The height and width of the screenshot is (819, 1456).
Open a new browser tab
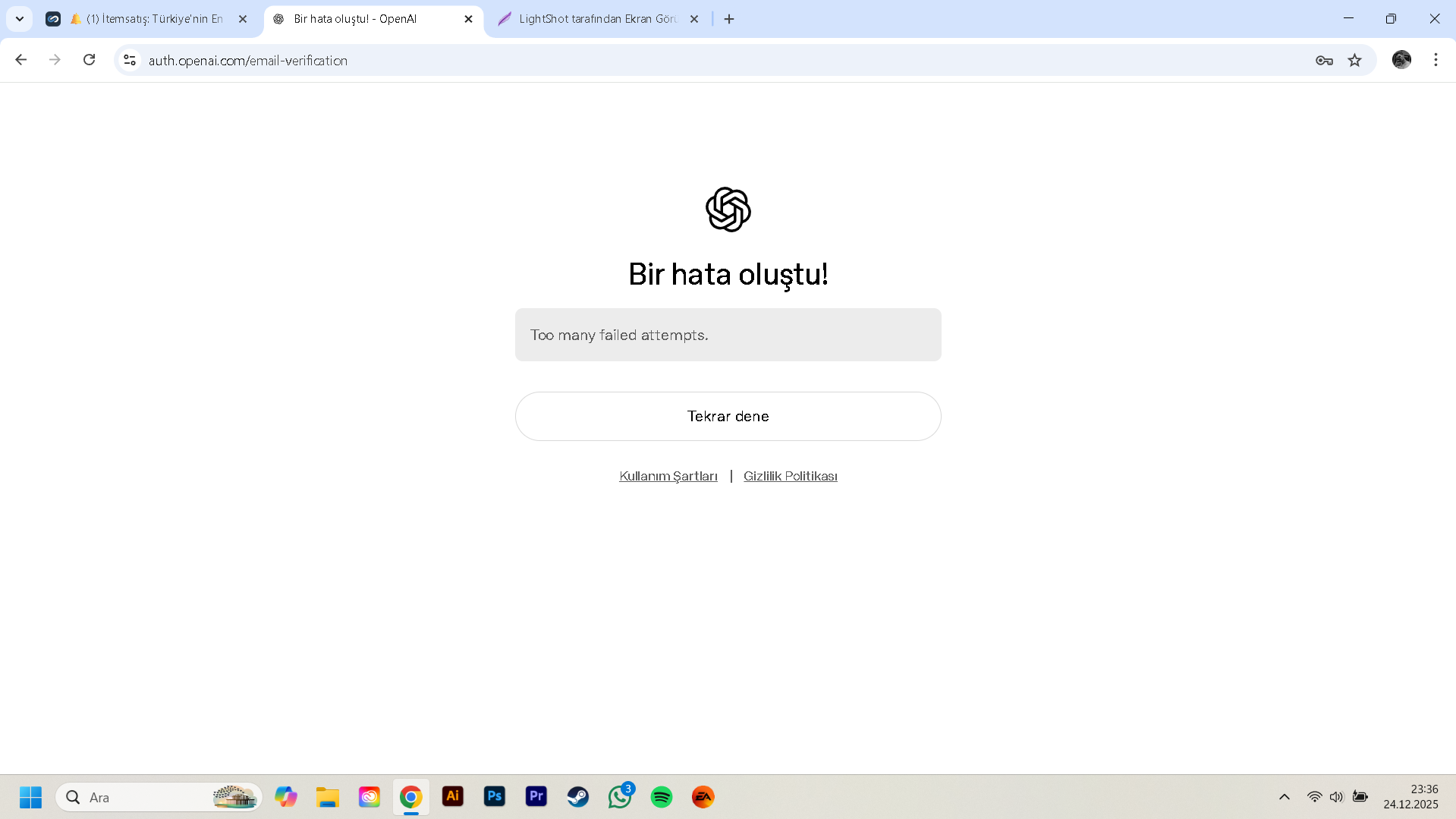coord(729,19)
